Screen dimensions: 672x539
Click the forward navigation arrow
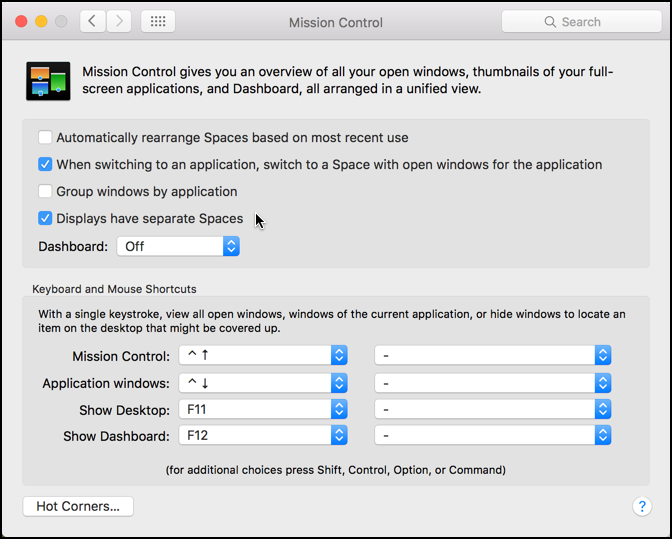point(119,21)
